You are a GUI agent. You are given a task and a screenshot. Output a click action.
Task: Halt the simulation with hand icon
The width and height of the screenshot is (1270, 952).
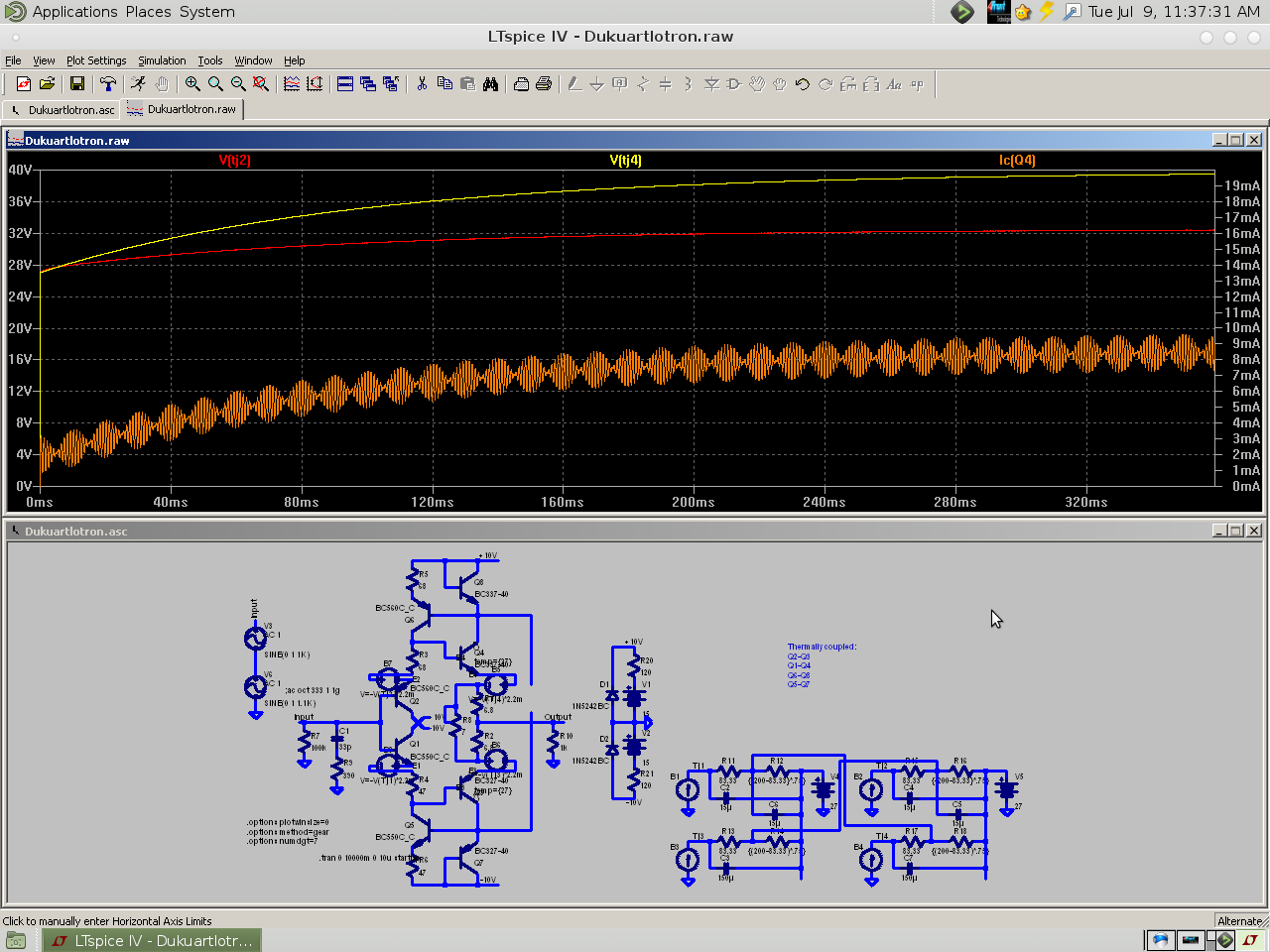(x=162, y=84)
